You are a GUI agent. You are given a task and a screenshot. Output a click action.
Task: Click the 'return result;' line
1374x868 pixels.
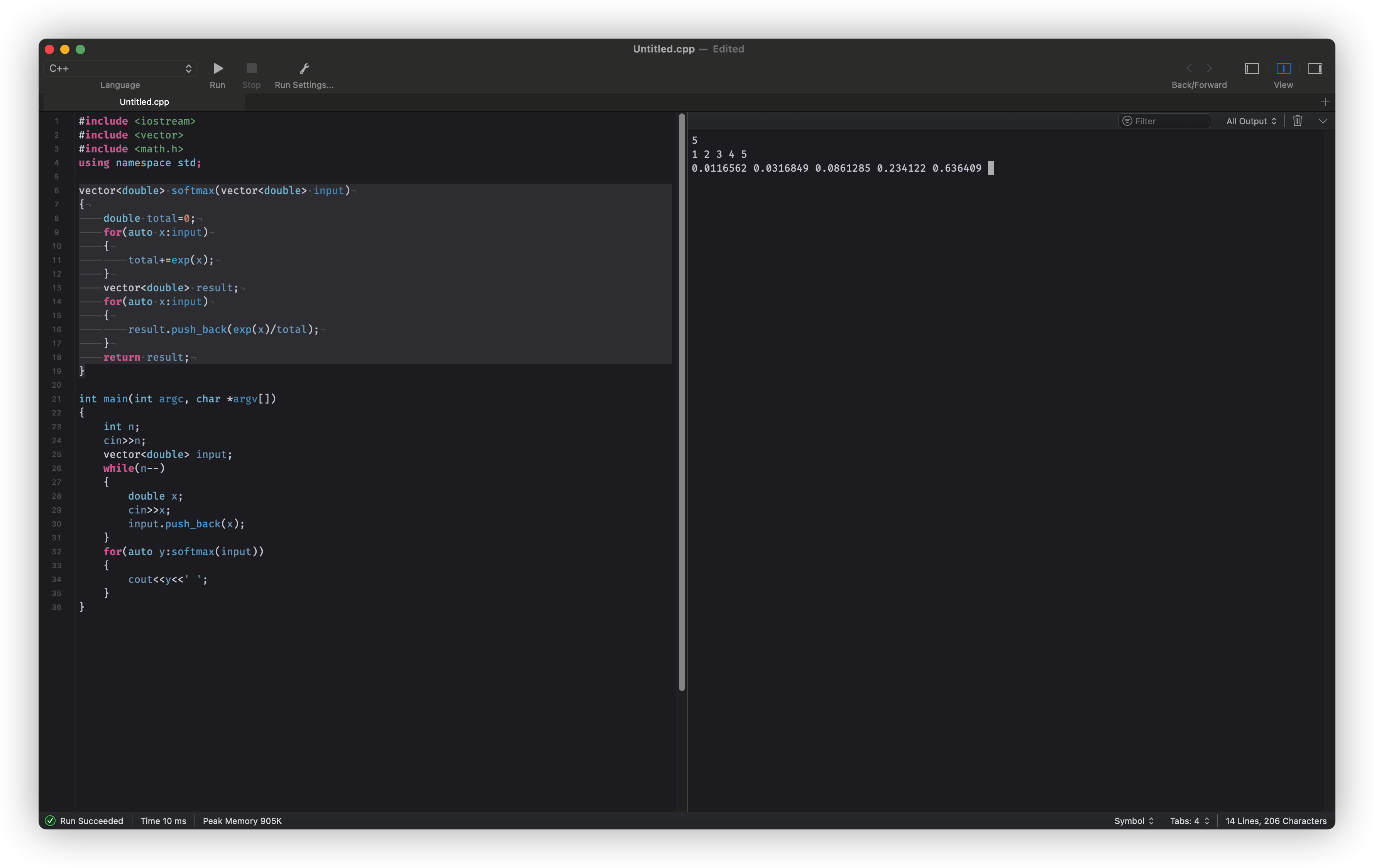(x=146, y=357)
